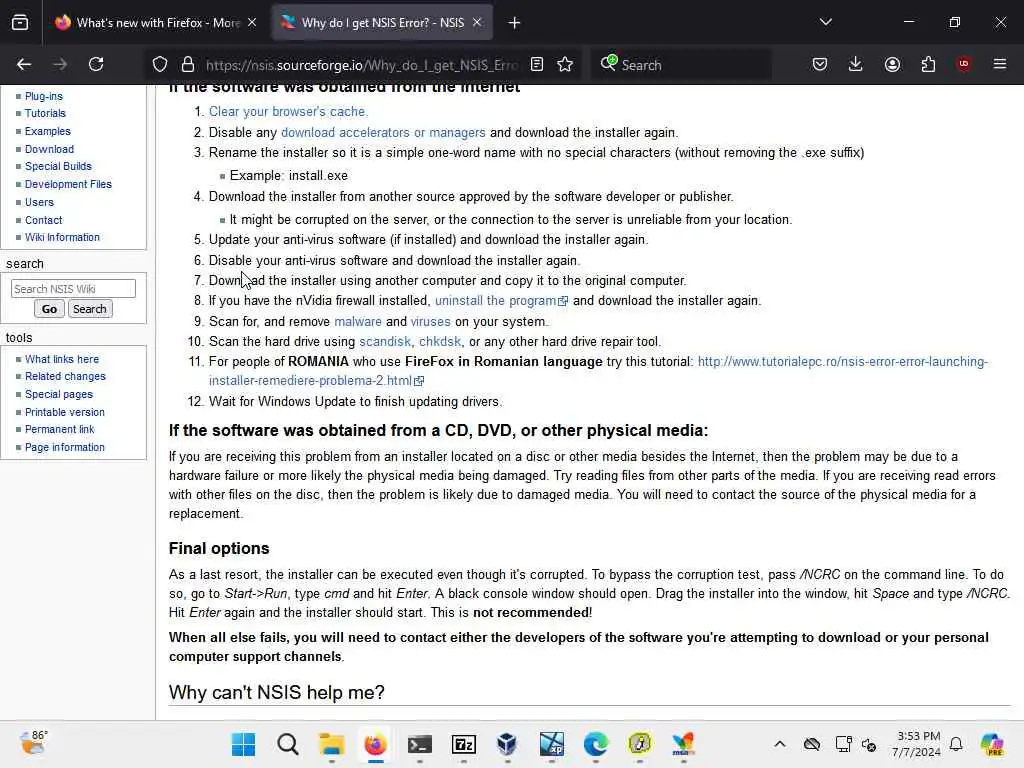Open taskbar Search magnifier
The width and height of the screenshot is (1024, 768).
pos(287,744)
